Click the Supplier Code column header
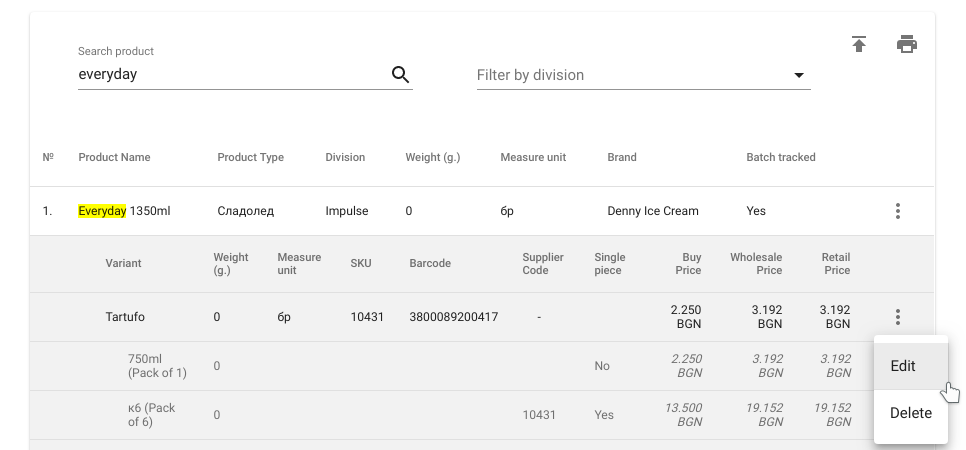The height and width of the screenshot is (450, 966). coord(543,263)
